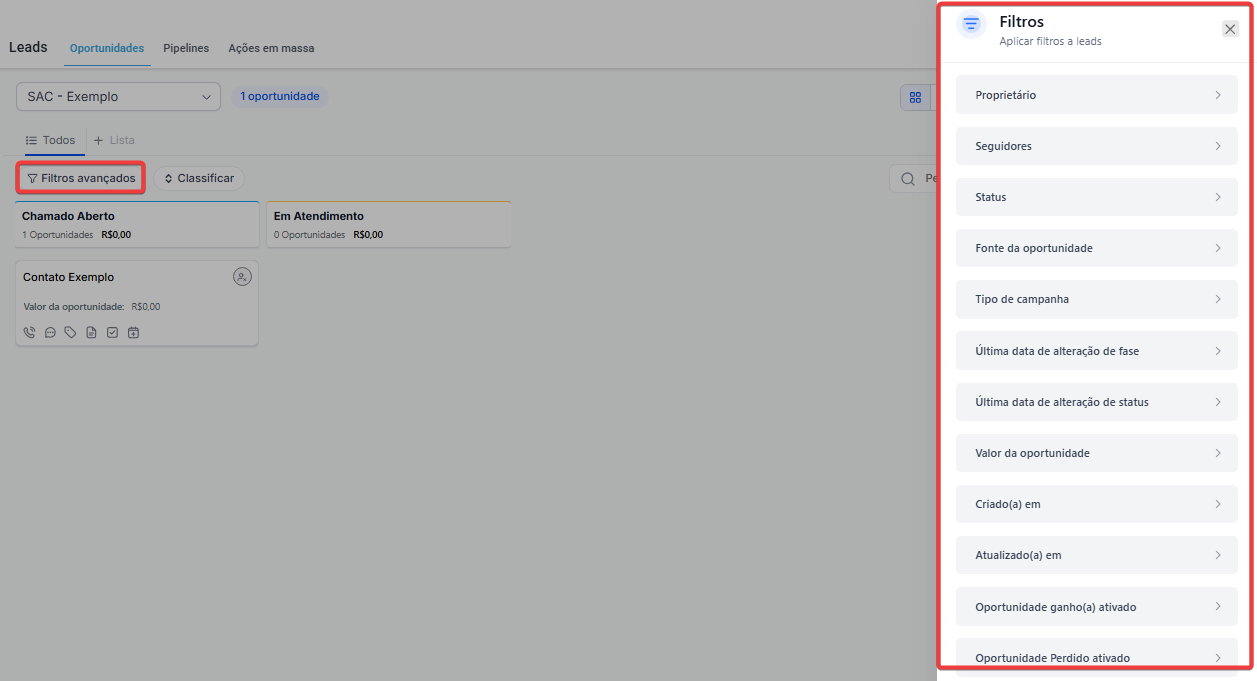
Task: Open Oportunidade Perdido ativado filter
Action: click(1097, 658)
